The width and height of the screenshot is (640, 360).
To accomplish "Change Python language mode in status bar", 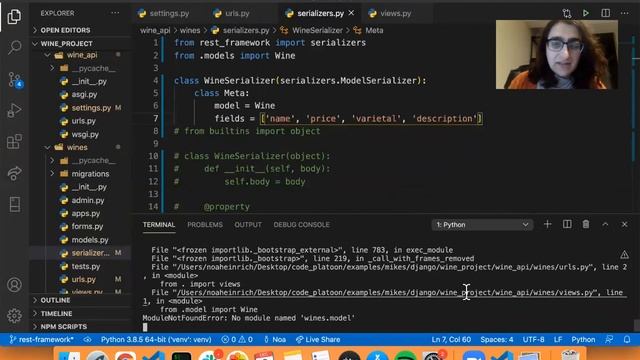I will coord(583,340).
